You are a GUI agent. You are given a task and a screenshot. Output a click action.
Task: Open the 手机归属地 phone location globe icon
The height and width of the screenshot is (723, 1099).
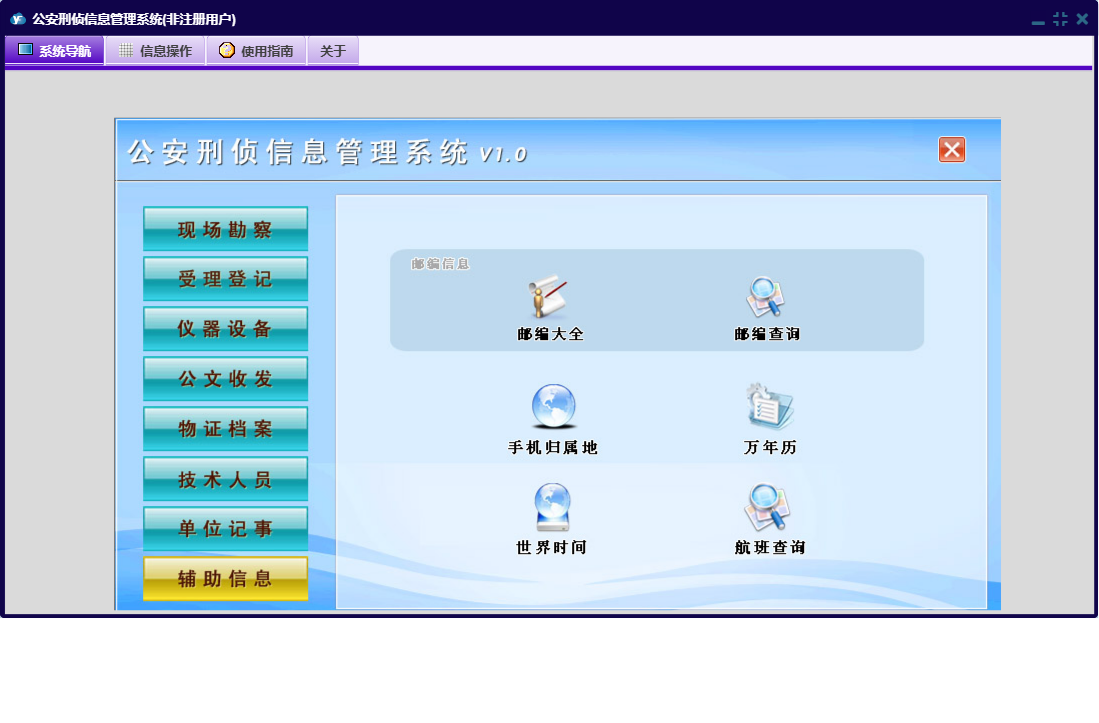point(553,408)
